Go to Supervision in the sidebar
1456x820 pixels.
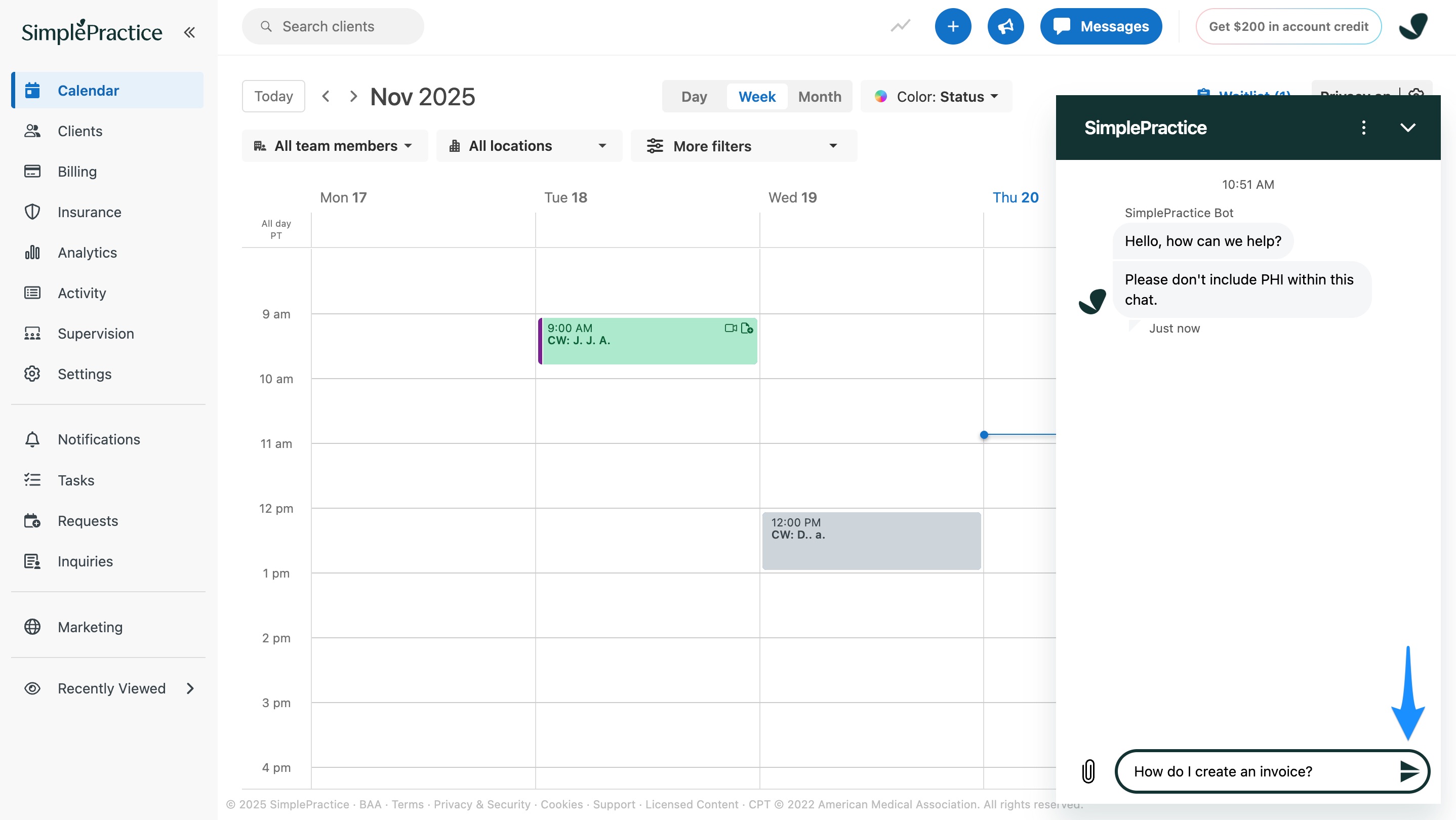pyautogui.click(x=96, y=334)
